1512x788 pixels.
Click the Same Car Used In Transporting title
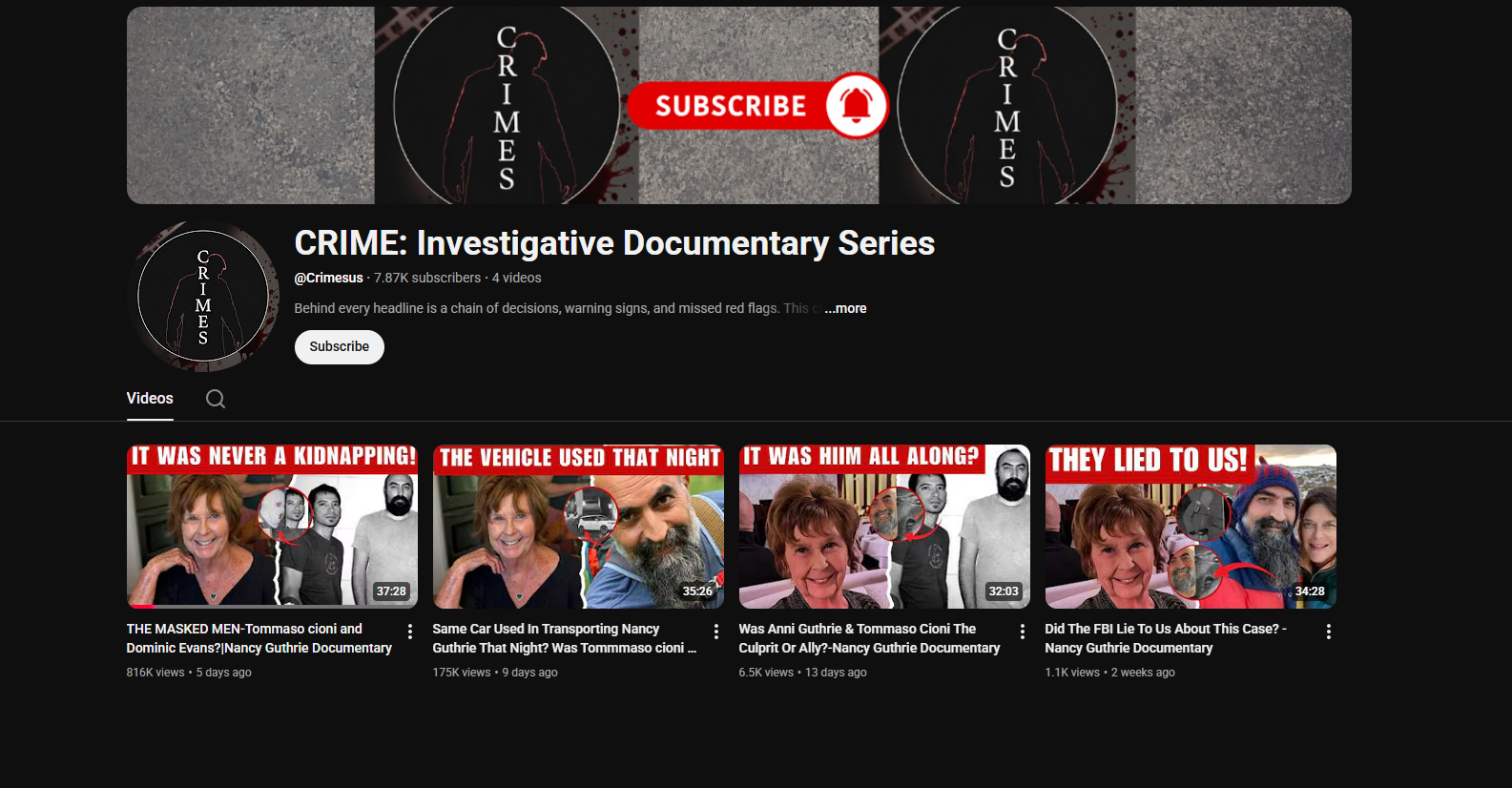(x=563, y=638)
